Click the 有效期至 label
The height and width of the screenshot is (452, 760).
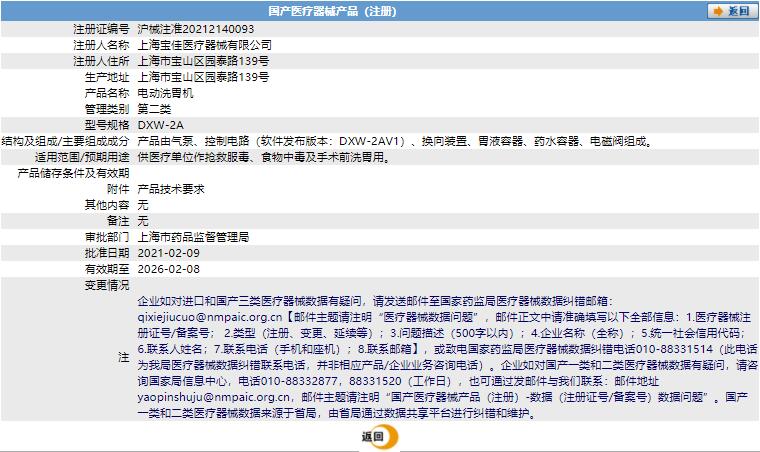point(107,269)
